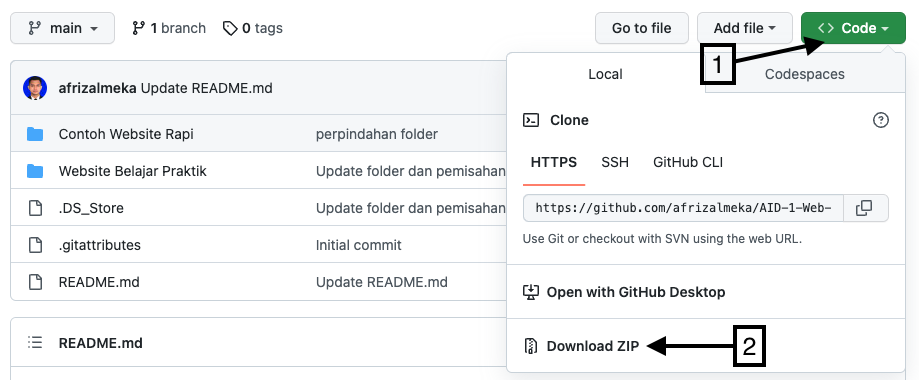
Task: Open the main branch dropdown
Action: [63, 28]
